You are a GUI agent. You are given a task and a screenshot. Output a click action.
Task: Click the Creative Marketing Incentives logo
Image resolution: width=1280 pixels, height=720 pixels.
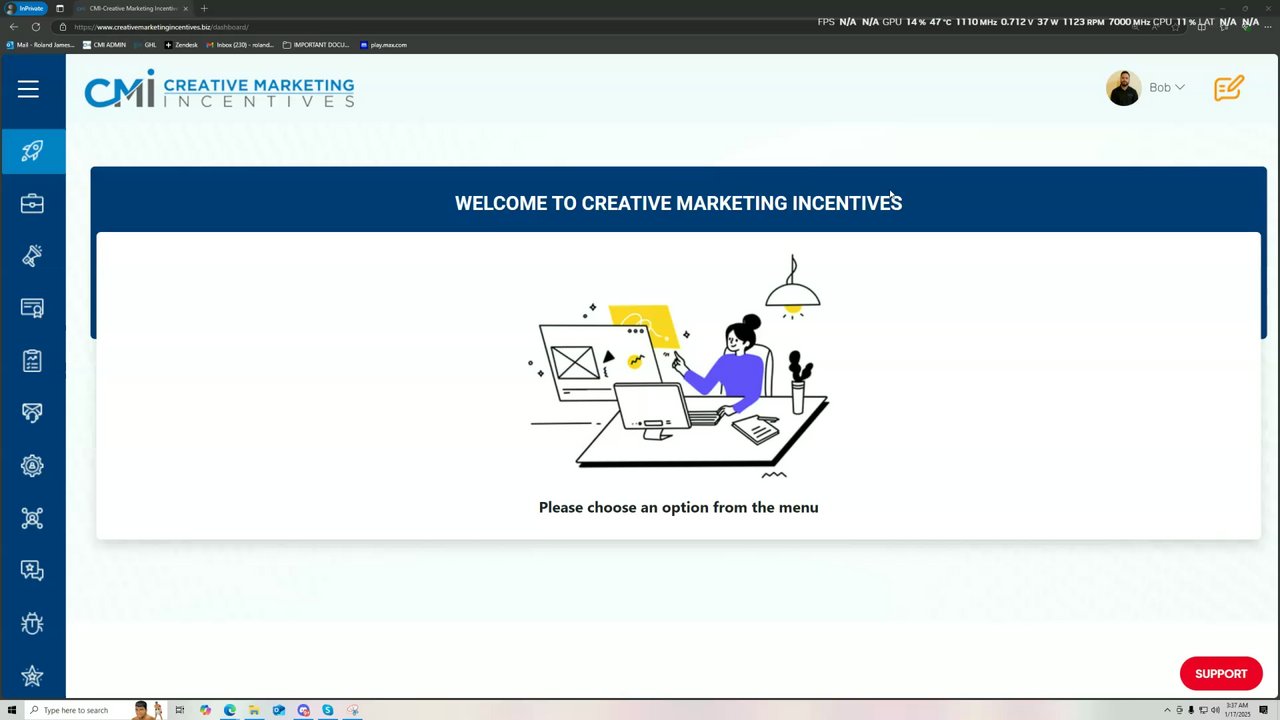pyautogui.click(x=219, y=89)
